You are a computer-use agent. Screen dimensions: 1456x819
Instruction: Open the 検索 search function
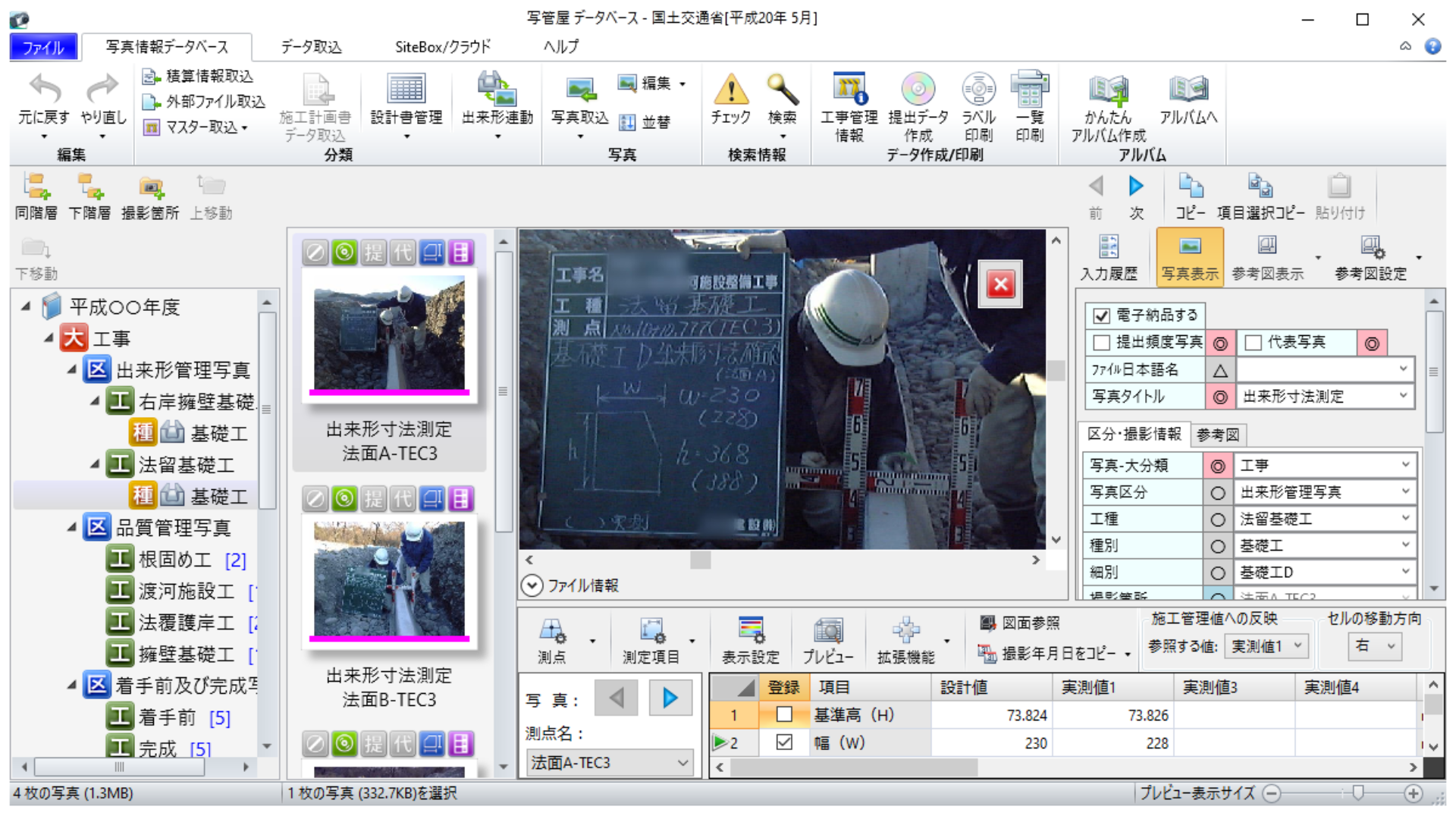click(x=783, y=106)
